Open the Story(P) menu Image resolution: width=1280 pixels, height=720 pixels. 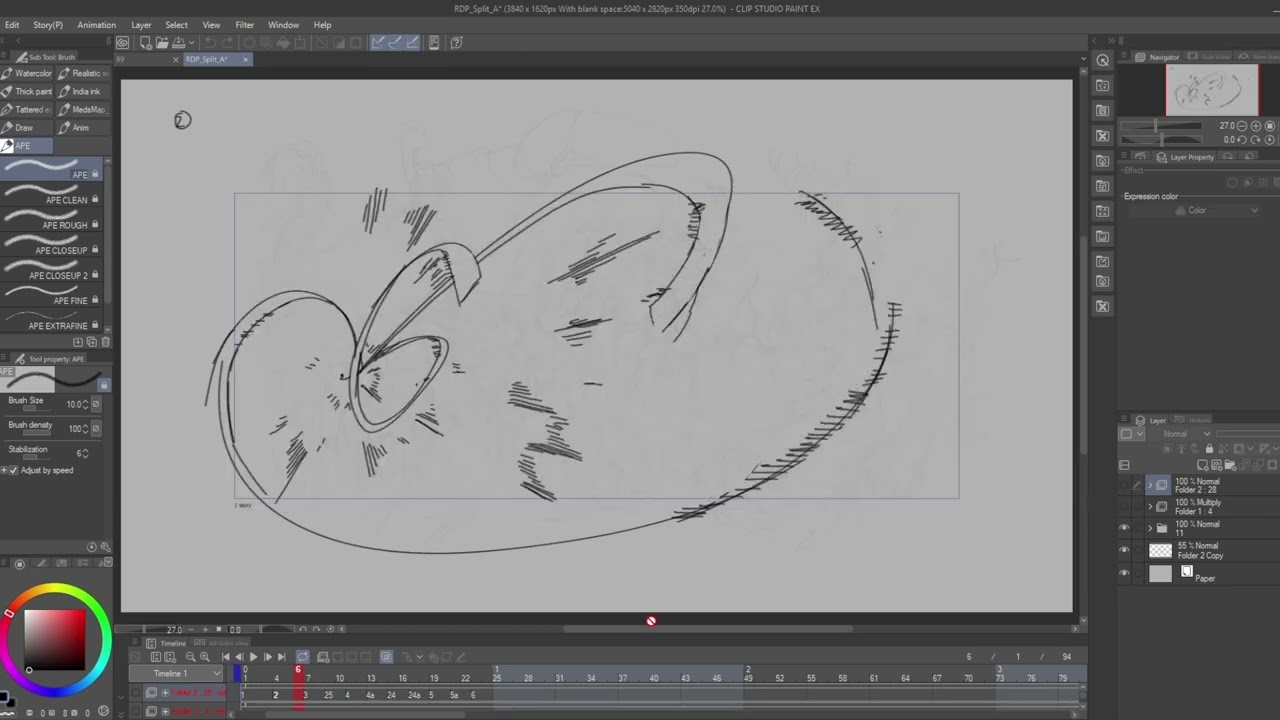(x=48, y=25)
